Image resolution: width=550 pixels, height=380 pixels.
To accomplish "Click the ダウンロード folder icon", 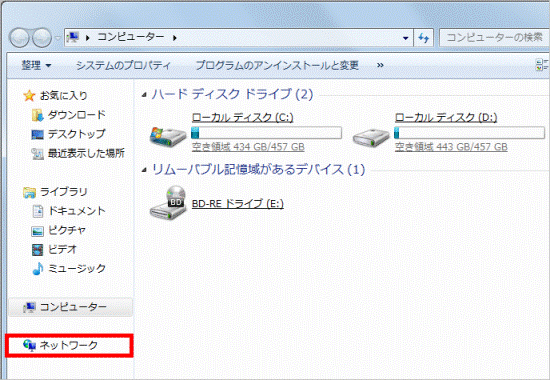I will tap(37, 115).
